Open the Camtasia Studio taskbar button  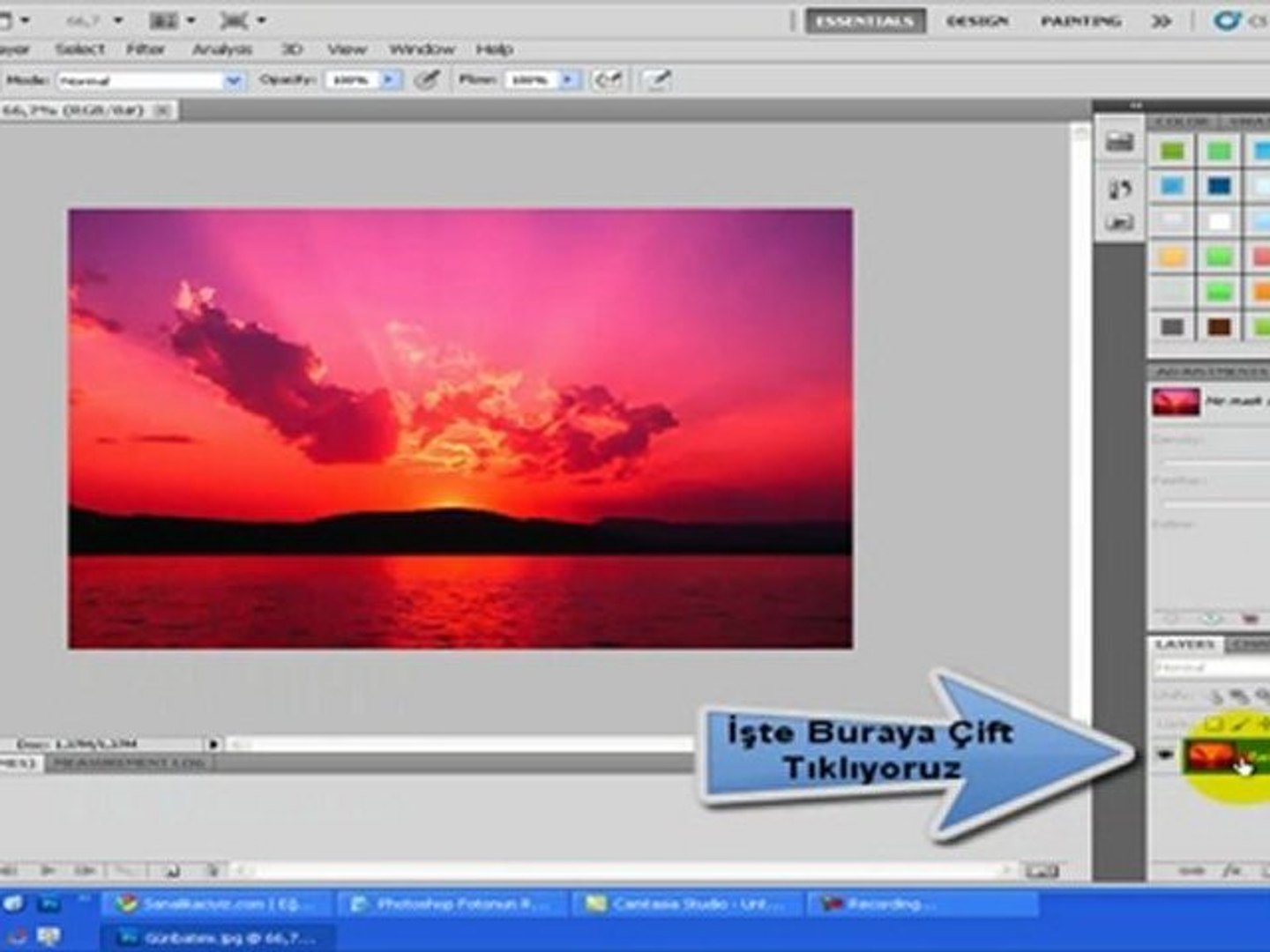690,904
